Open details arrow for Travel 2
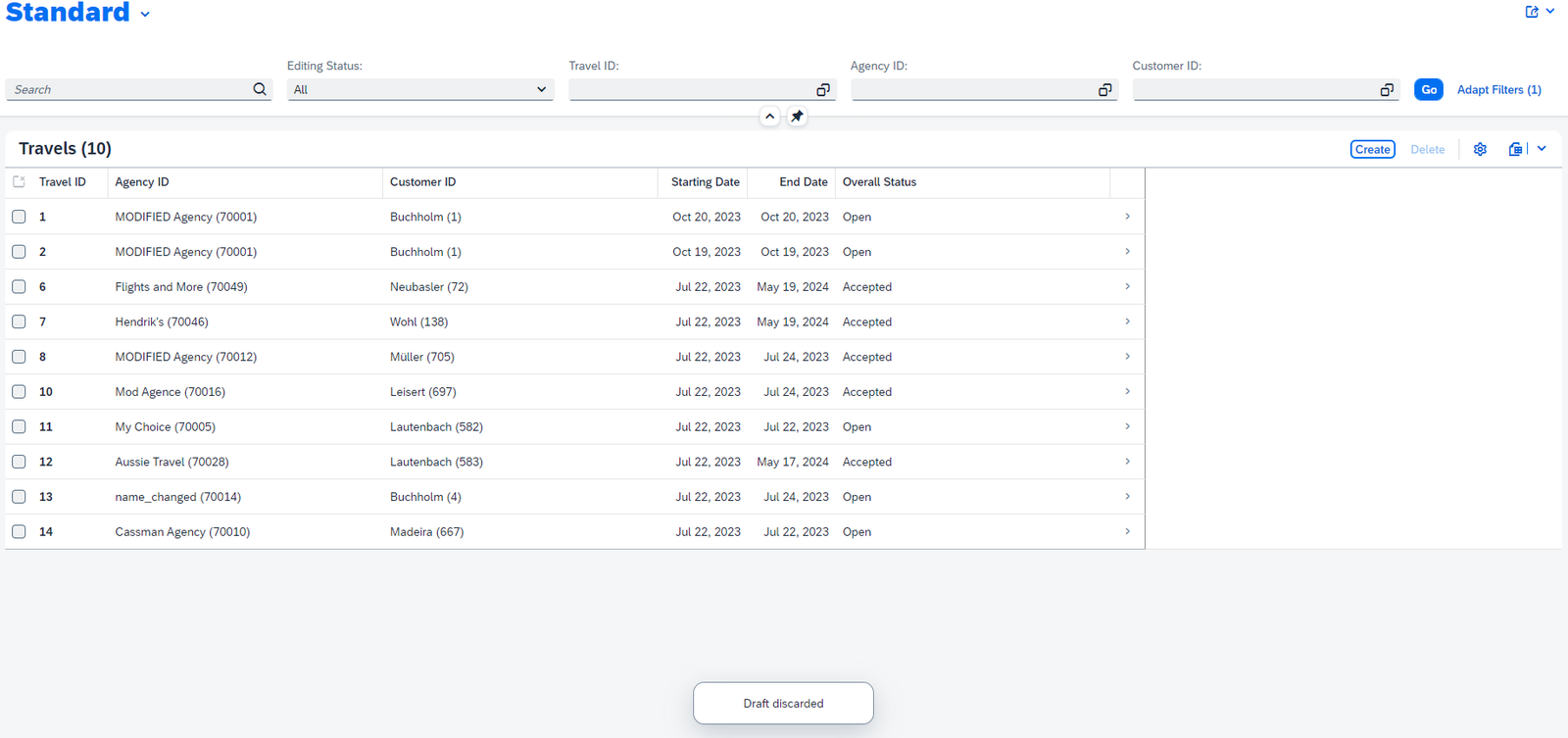This screenshot has width=1568, height=738. pos(1127,252)
